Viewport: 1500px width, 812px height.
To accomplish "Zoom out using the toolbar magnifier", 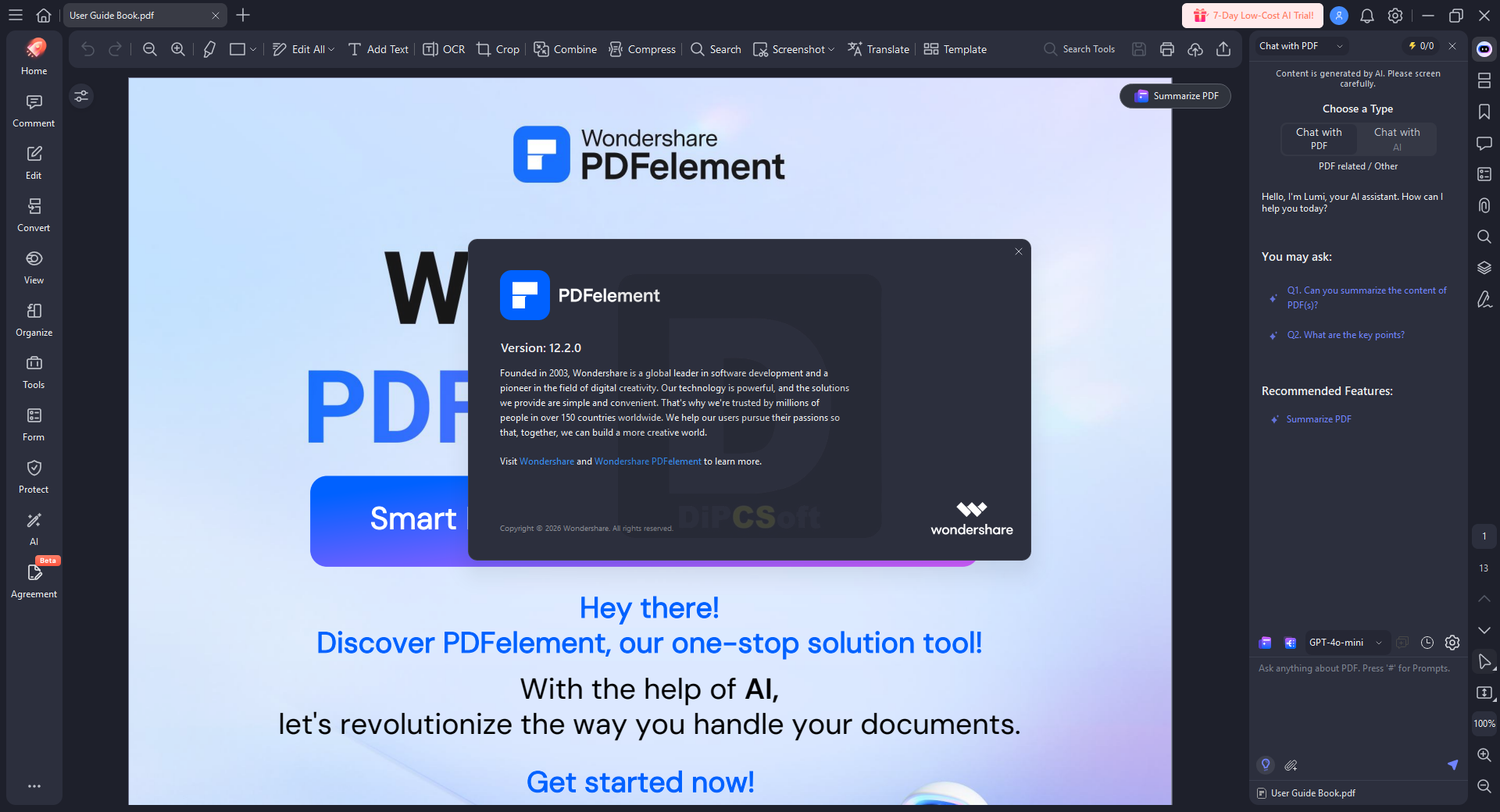I will tap(150, 49).
